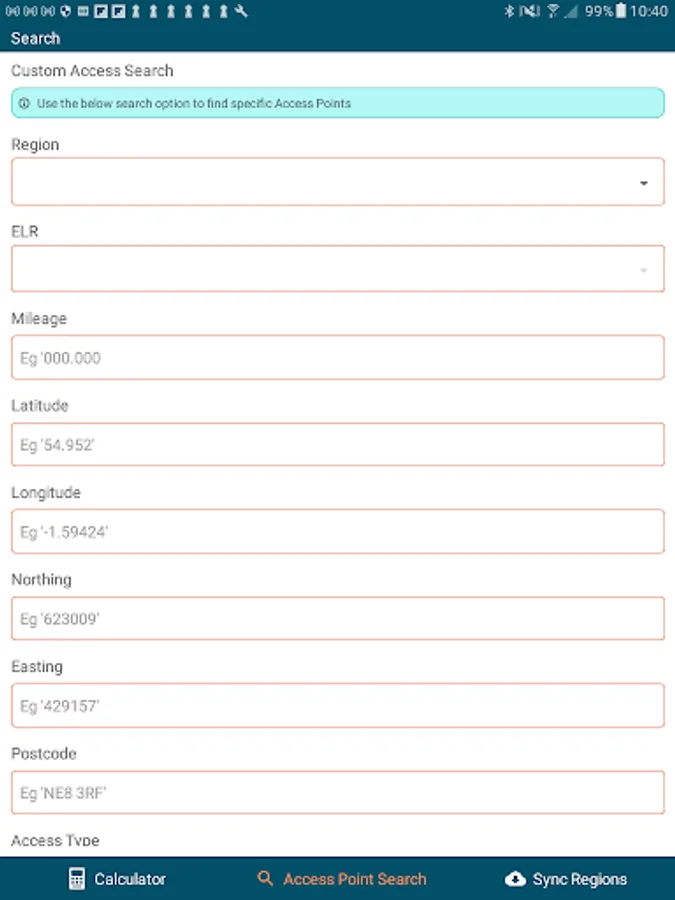Open the Region dropdown arrow
The height and width of the screenshot is (900, 675).
click(644, 183)
